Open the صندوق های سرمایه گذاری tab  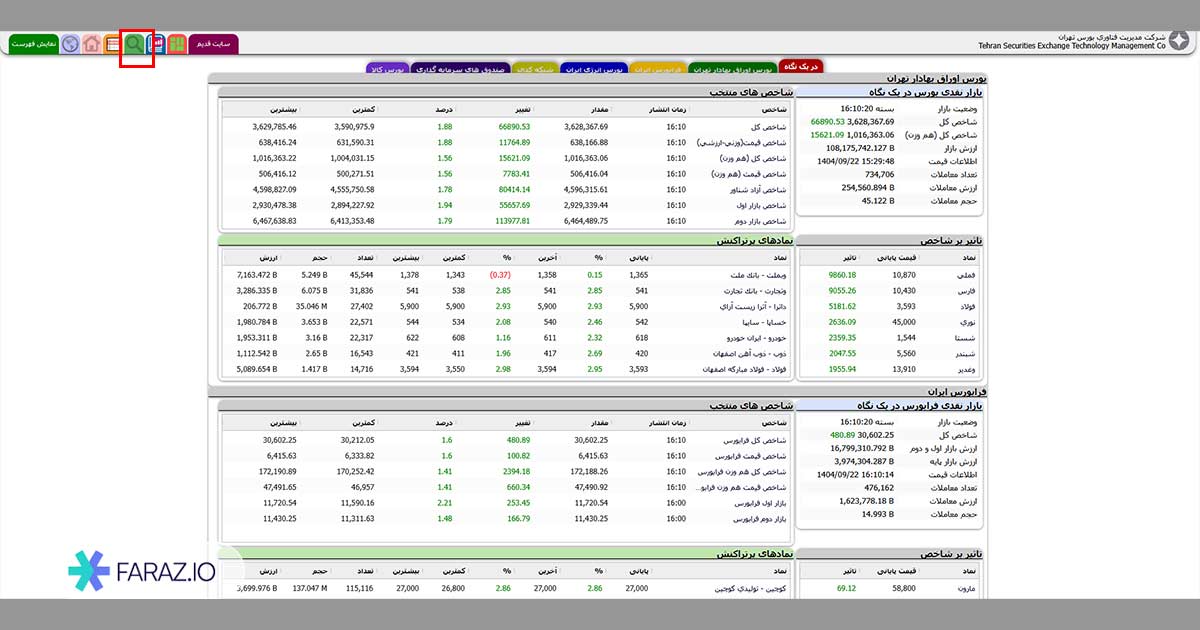point(460,69)
